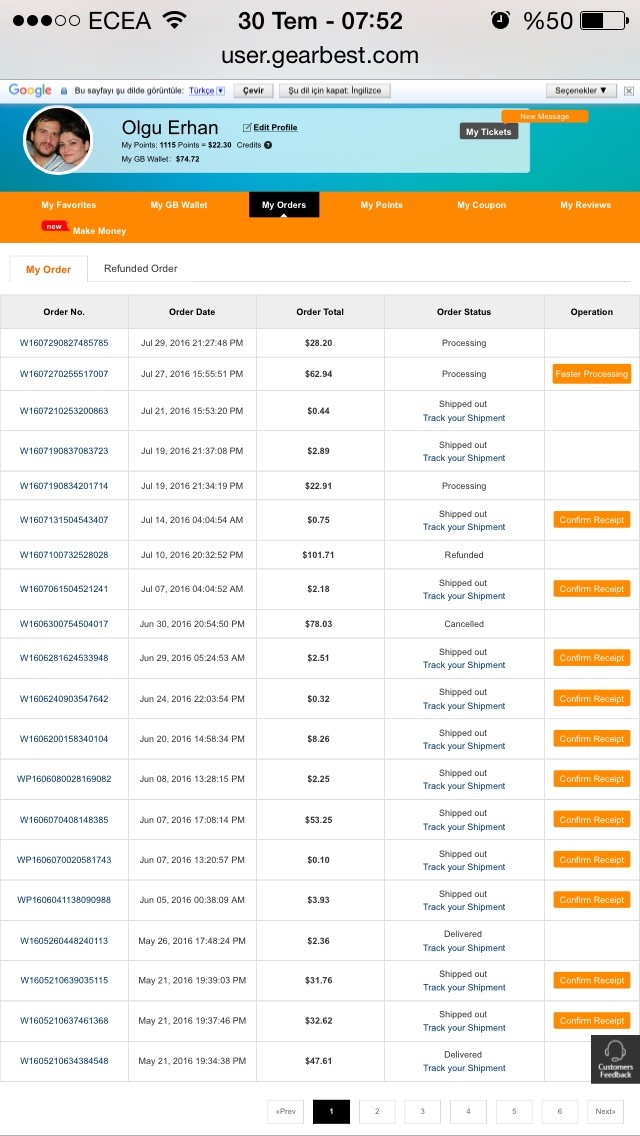
Task: Open My Coupon menu item
Action: click(x=481, y=205)
